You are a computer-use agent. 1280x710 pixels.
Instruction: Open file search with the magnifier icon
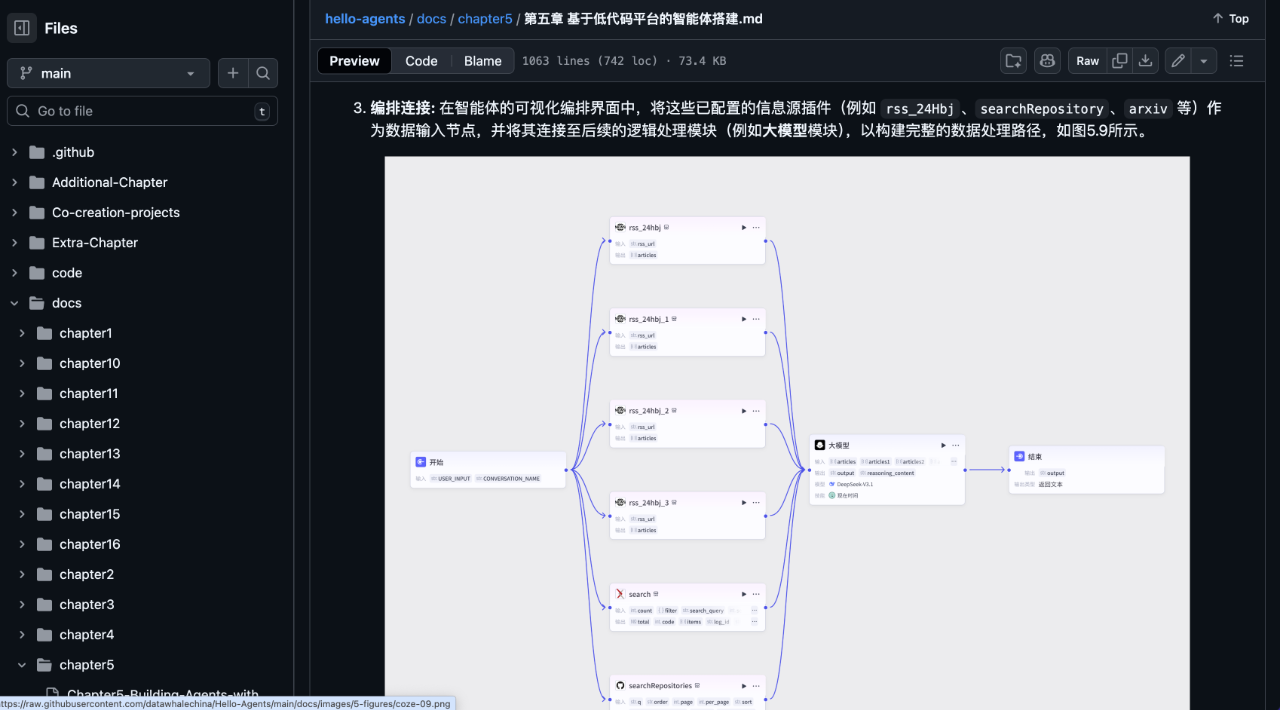pyautogui.click(x=262, y=72)
